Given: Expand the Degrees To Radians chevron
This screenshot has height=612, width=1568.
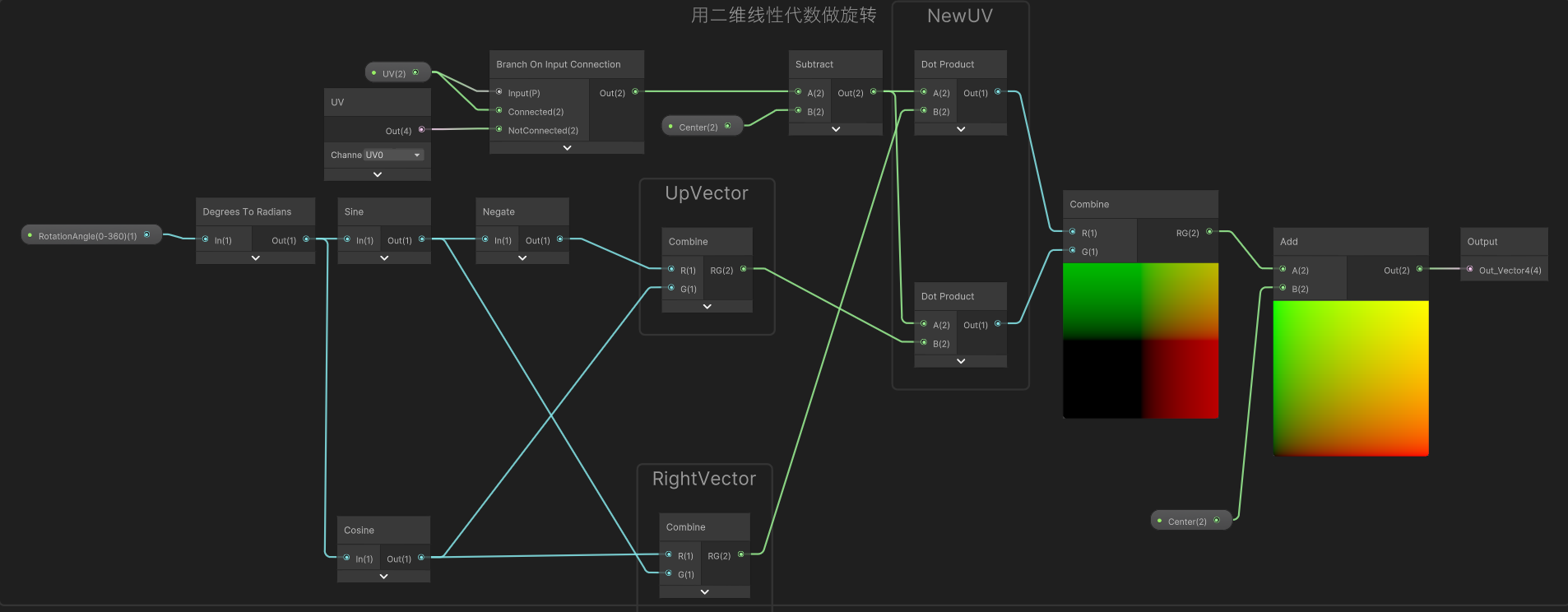Looking at the screenshot, I should click(255, 258).
